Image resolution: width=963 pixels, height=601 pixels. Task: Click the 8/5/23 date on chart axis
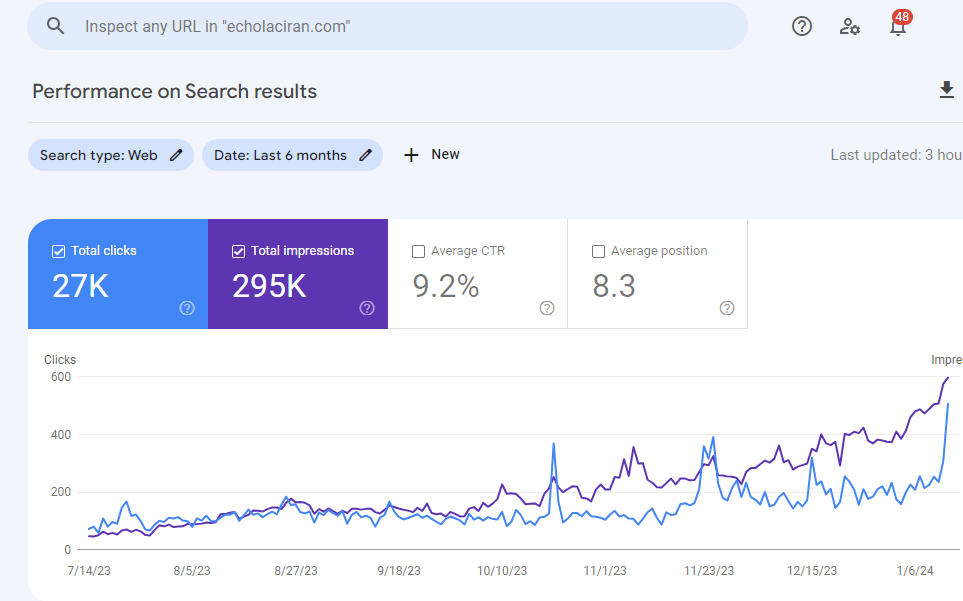[192, 571]
